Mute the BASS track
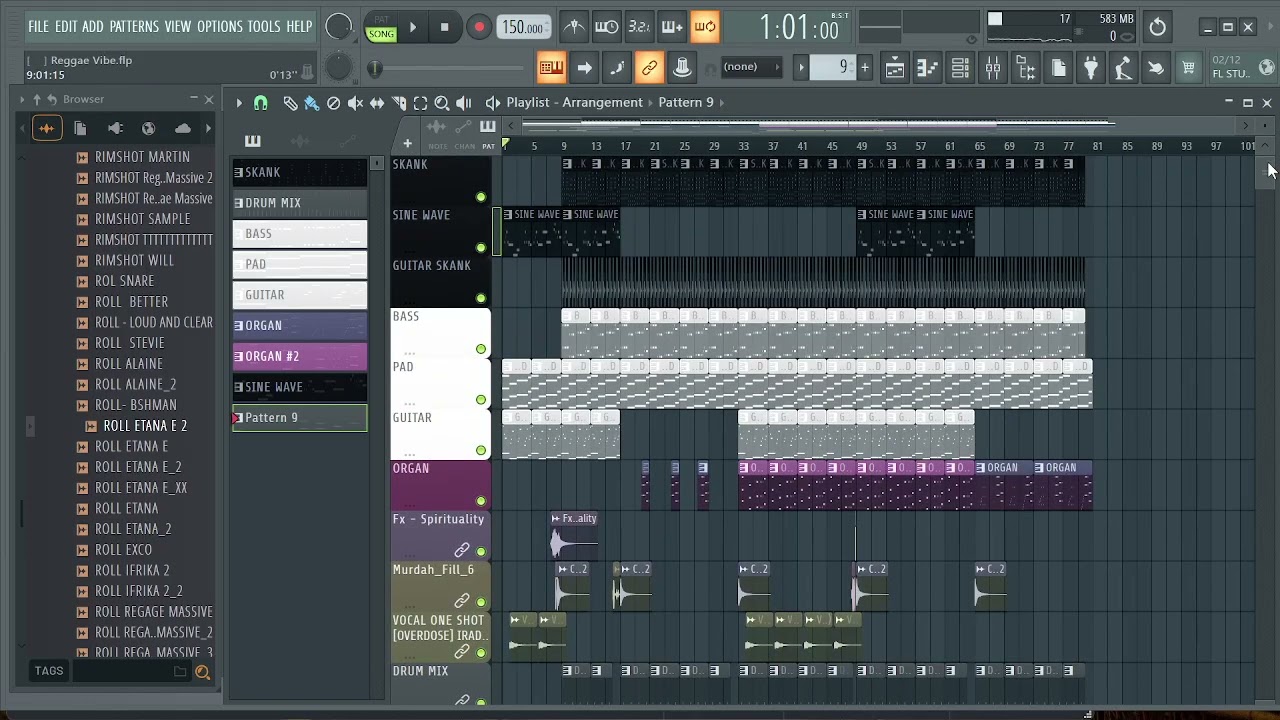Image resolution: width=1280 pixels, height=720 pixels. (481, 349)
